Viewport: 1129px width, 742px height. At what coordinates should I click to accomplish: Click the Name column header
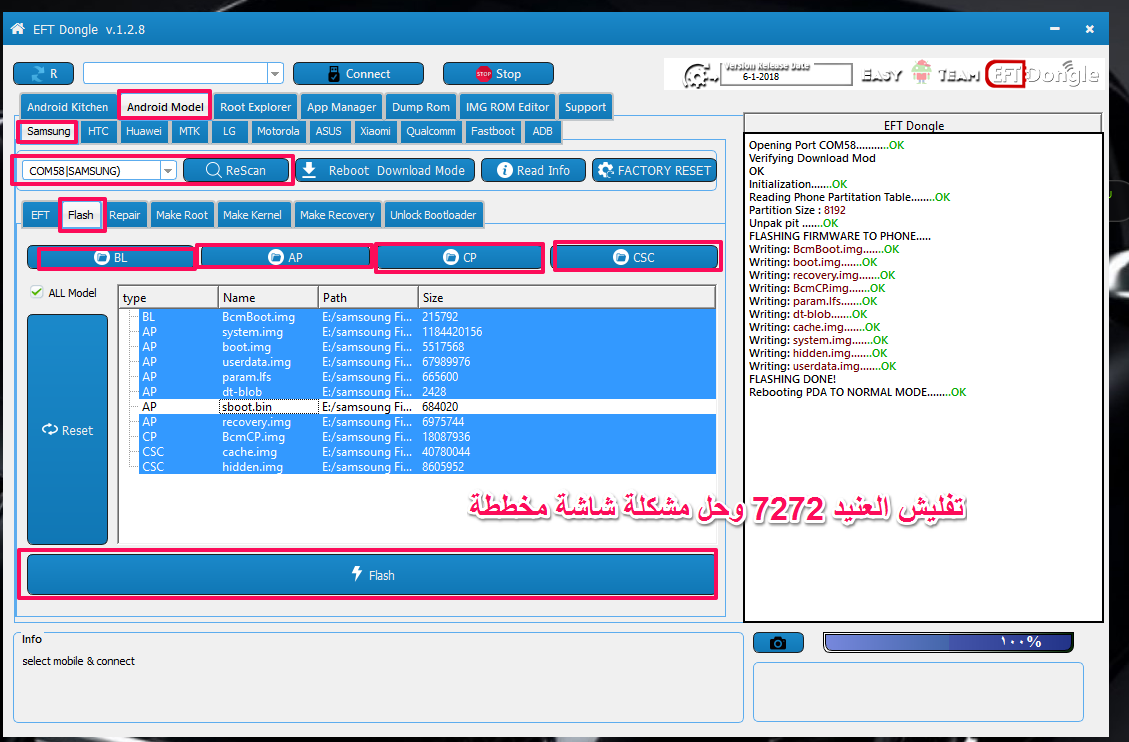coord(269,297)
